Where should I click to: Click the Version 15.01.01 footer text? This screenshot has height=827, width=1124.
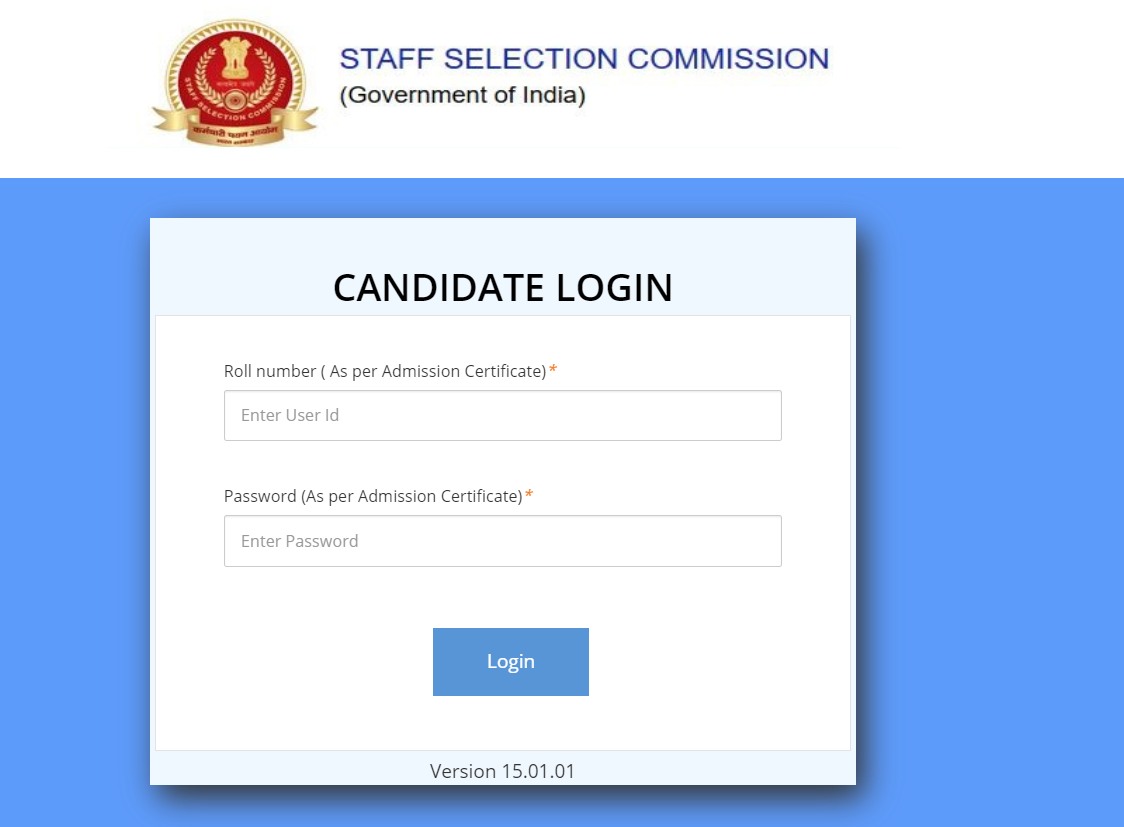click(502, 771)
